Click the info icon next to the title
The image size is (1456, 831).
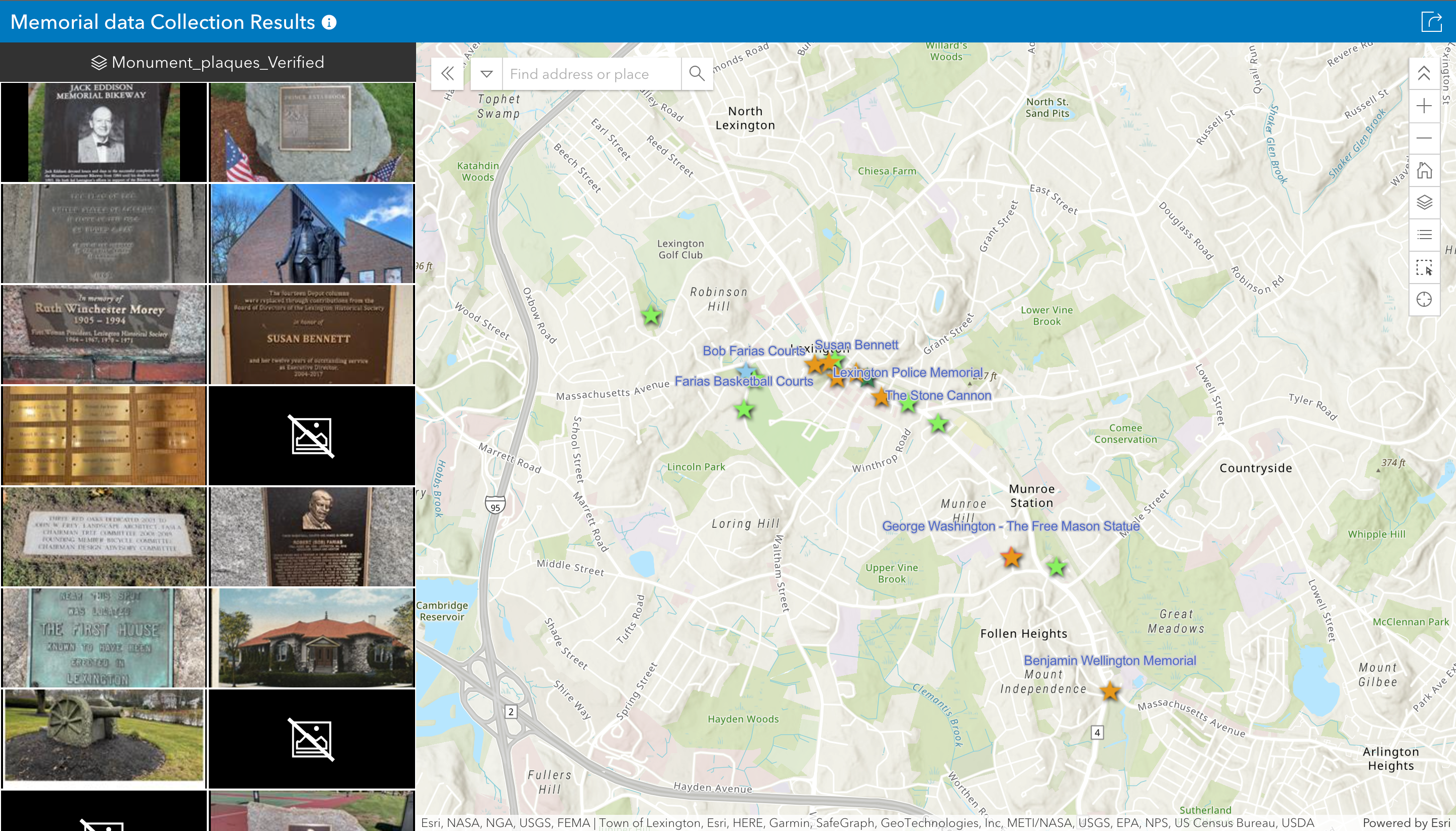(x=329, y=22)
